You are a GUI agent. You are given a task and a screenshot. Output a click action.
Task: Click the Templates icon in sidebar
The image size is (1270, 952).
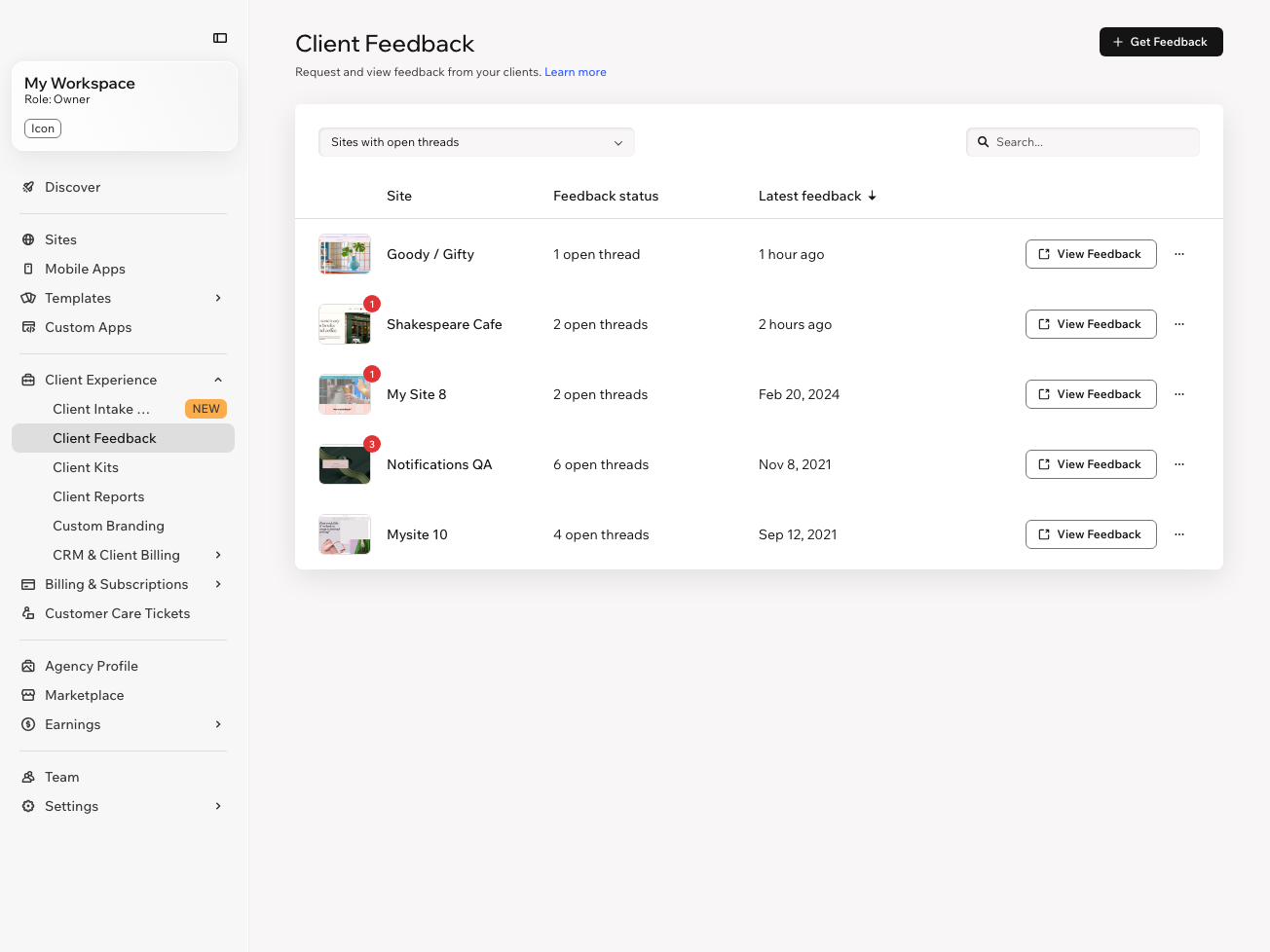(x=28, y=298)
